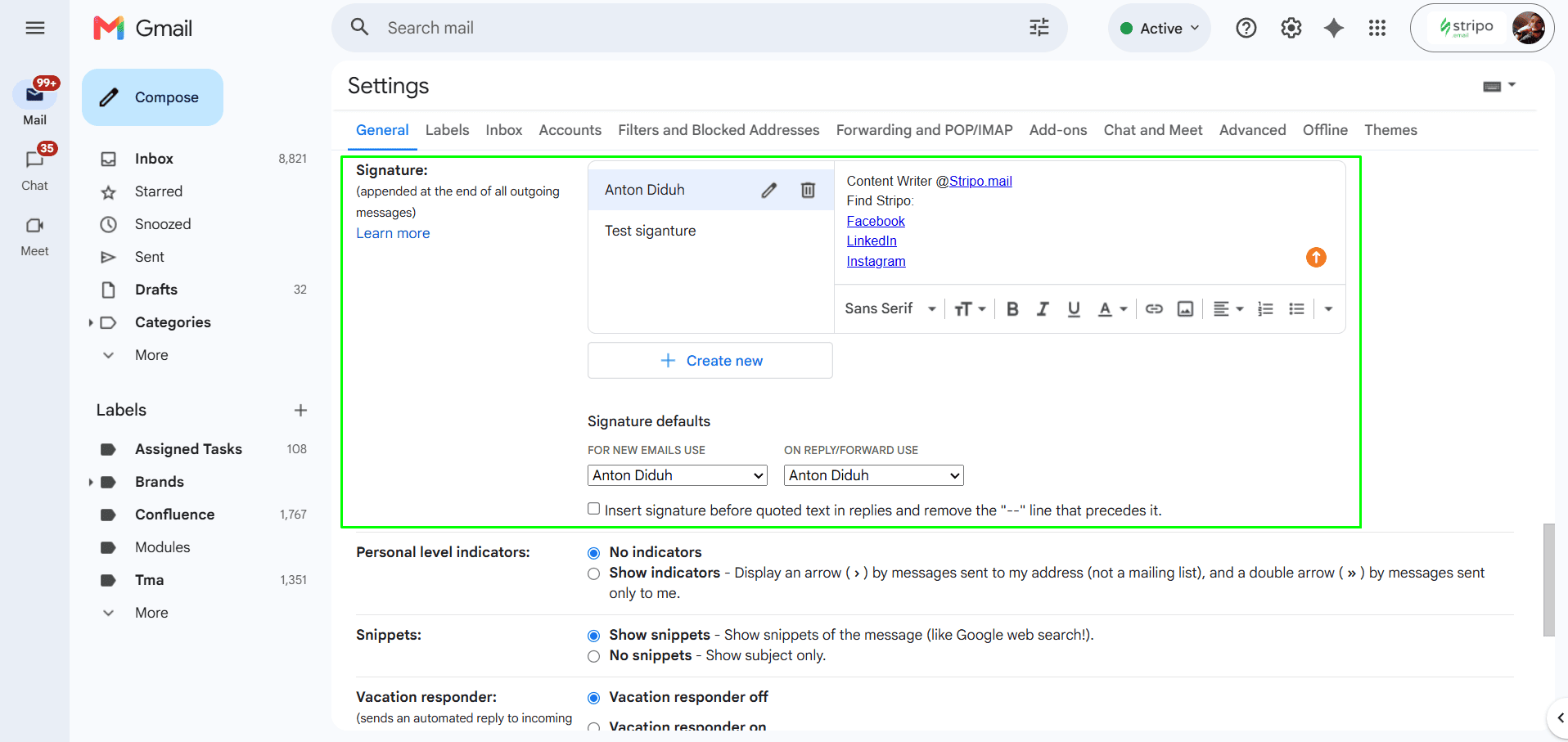Switch to the Inbox settings tab
The width and height of the screenshot is (1568, 742).
(503, 130)
